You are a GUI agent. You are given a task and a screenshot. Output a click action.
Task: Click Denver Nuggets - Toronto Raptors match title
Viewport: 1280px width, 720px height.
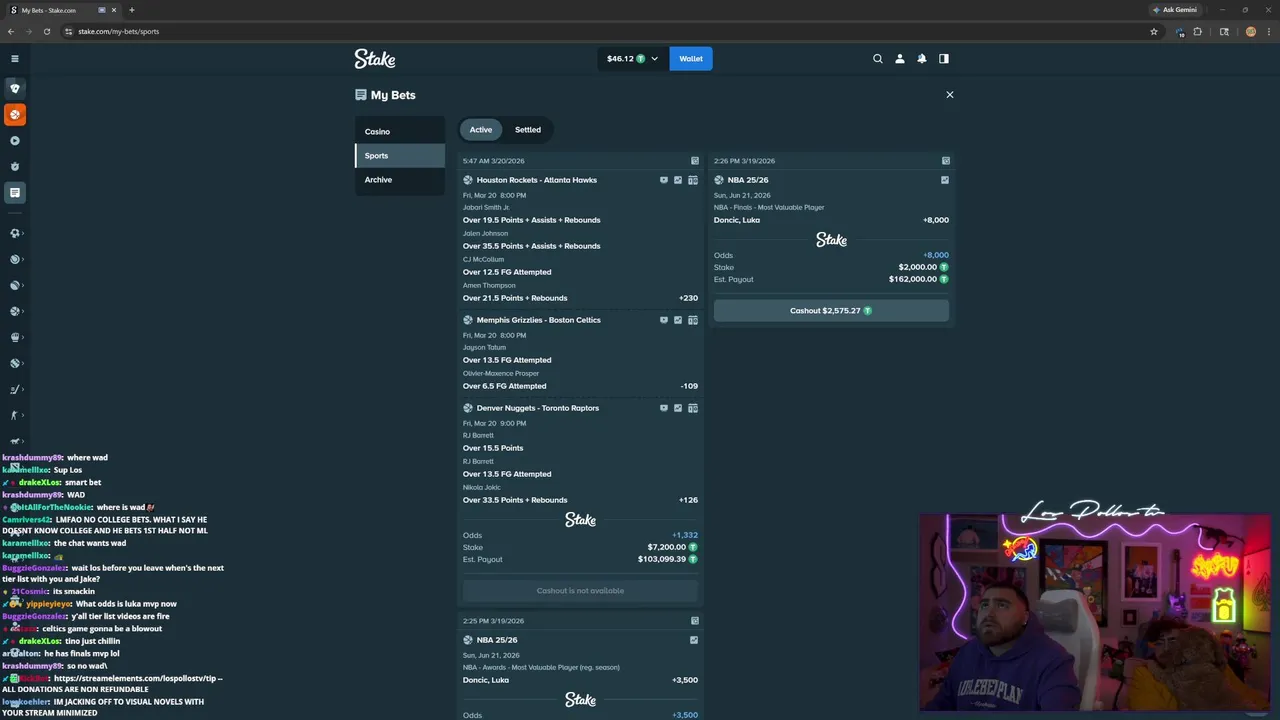click(x=537, y=408)
